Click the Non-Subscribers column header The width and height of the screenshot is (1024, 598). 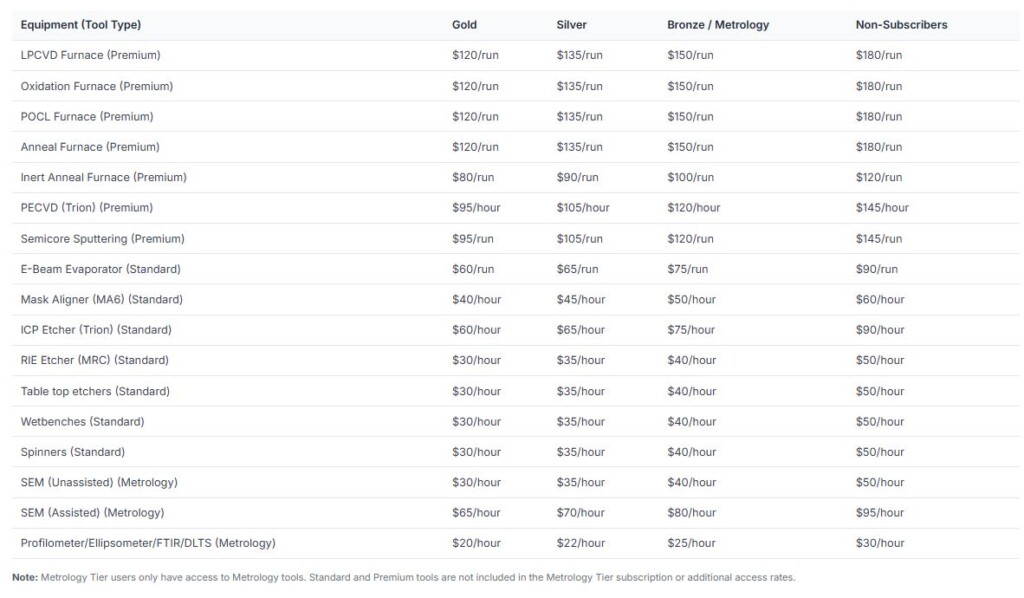[901, 25]
